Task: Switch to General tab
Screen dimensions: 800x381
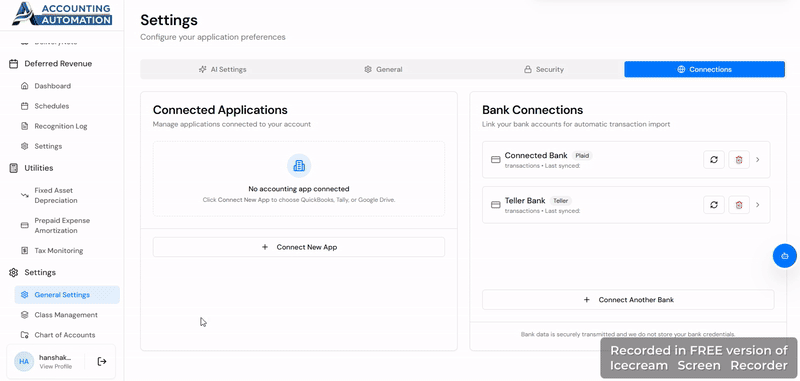Action: pyautogui.click(x=383, y=69)
